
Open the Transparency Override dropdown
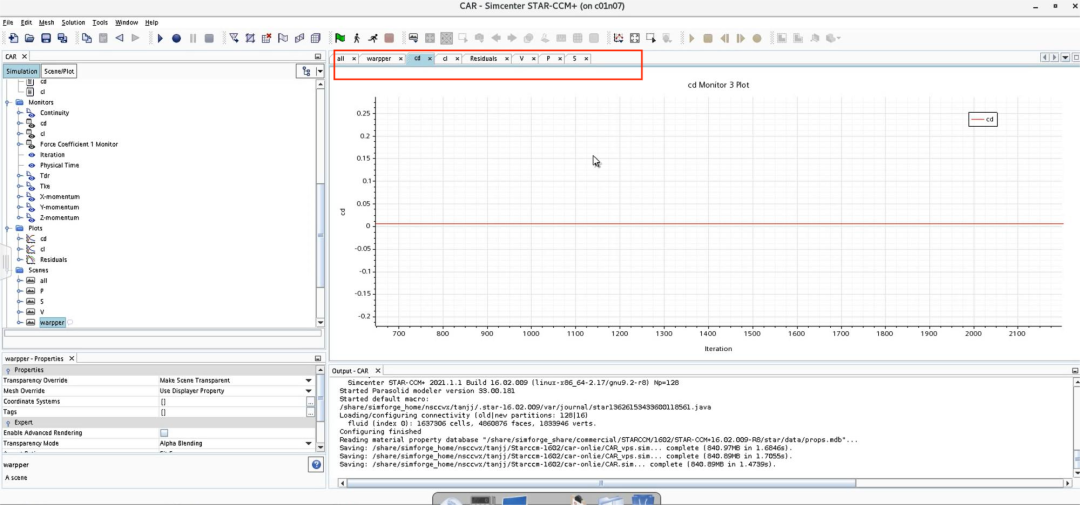pyautogui.click(x=309, y=380)
